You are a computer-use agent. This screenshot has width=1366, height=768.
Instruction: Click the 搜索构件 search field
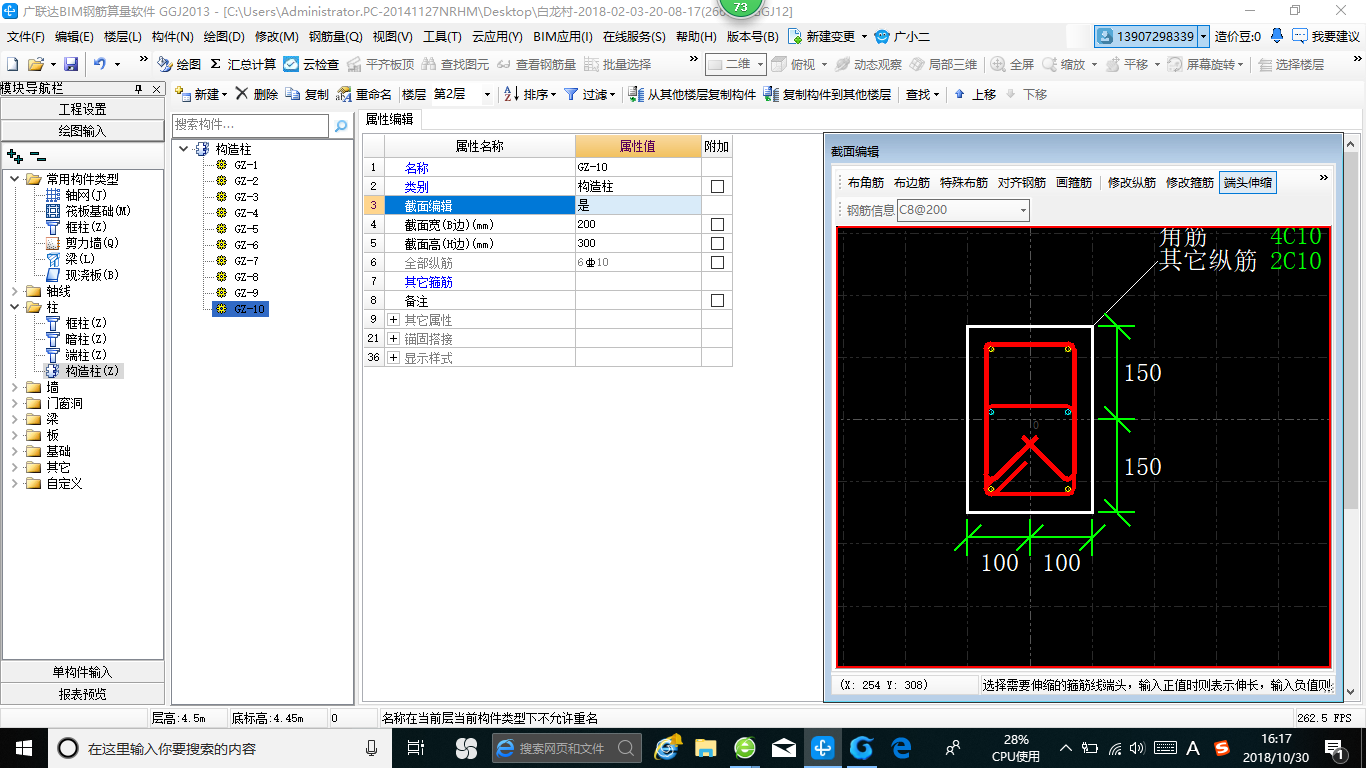pyautogui.click(x=250, y=126)
